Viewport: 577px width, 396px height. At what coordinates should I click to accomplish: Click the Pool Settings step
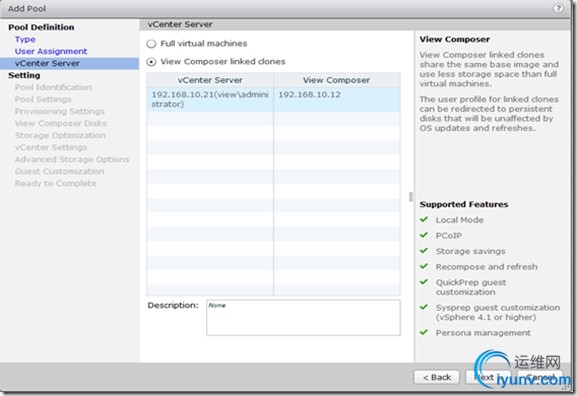[x=43, y=99]
